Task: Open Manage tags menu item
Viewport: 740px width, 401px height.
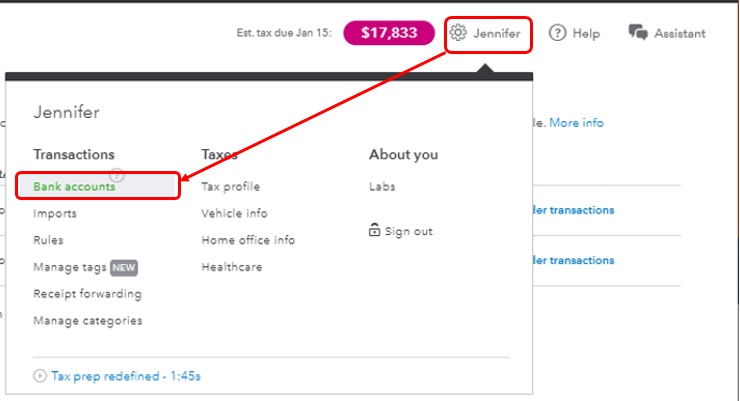Action: coord(70,267)
